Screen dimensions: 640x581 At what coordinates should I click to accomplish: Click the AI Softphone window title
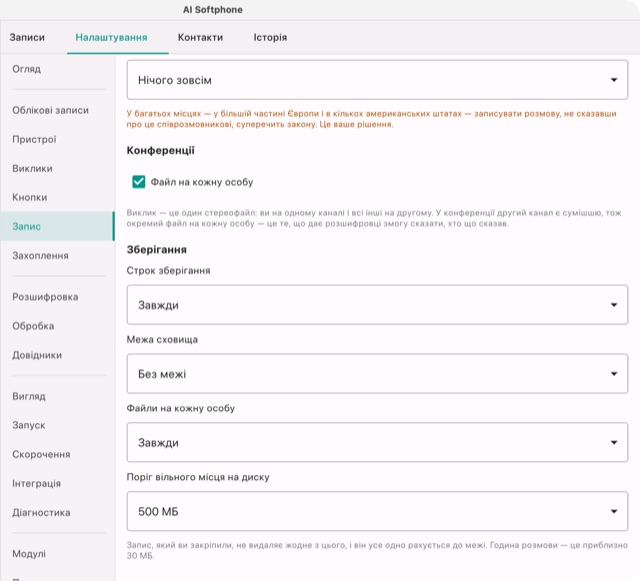tap(213, 10)
